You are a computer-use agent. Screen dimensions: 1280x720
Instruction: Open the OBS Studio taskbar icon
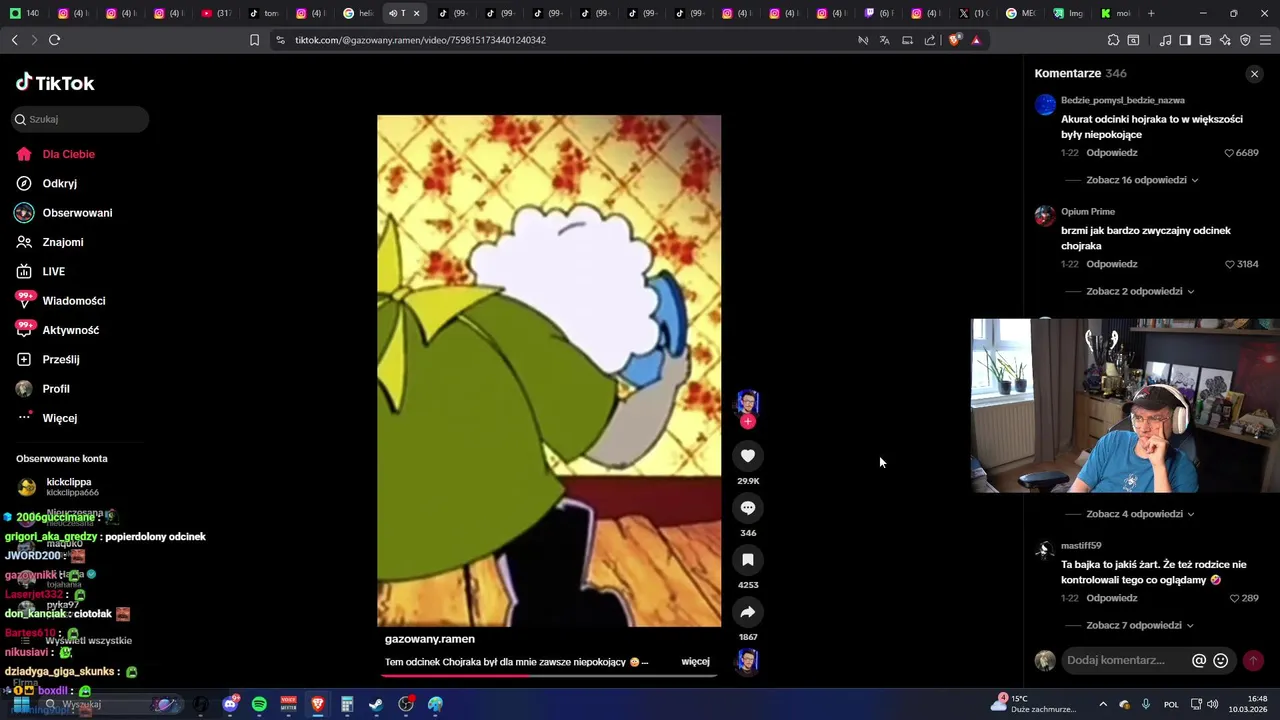[405, 704]
